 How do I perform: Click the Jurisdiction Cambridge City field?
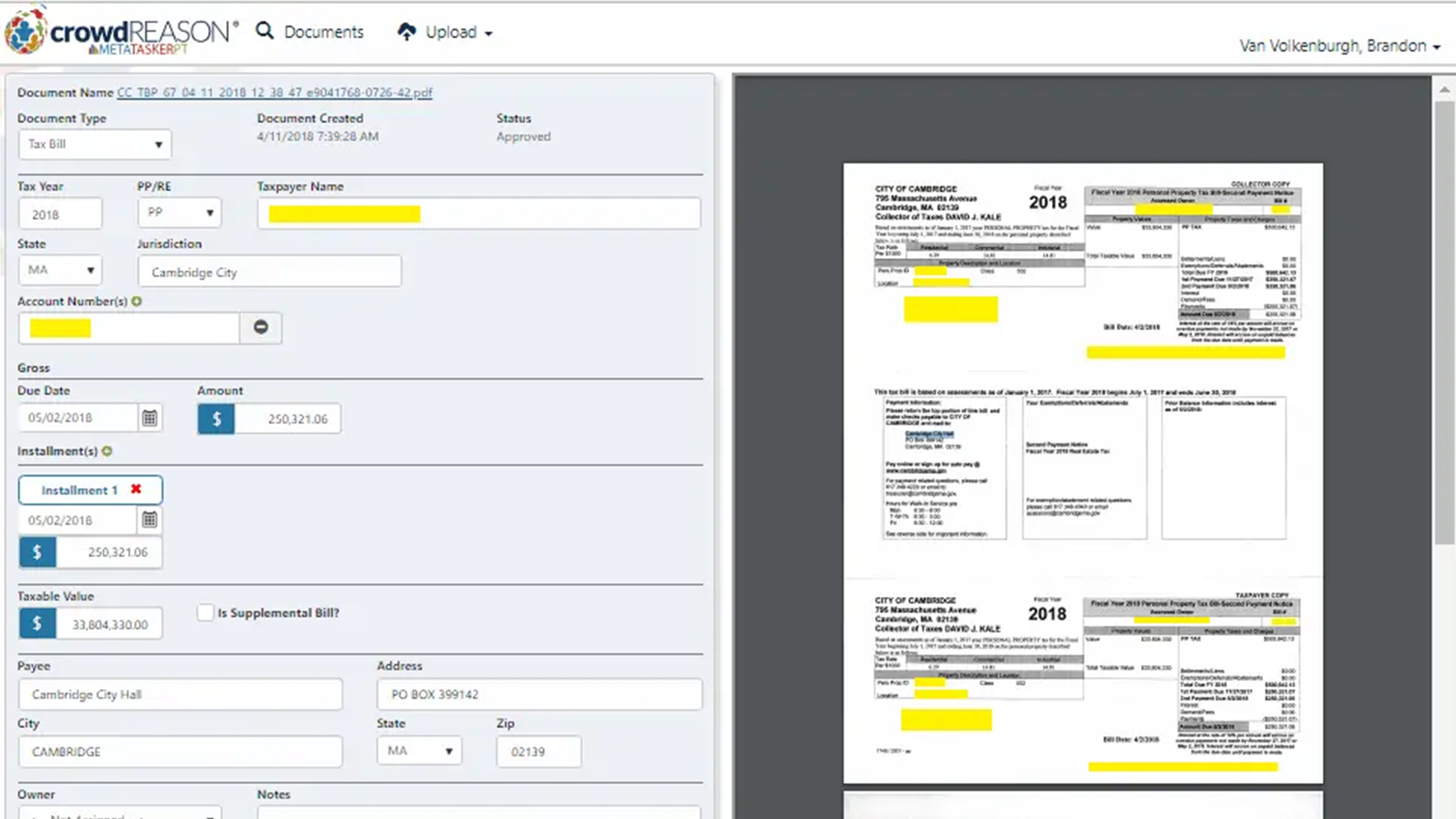269,272
